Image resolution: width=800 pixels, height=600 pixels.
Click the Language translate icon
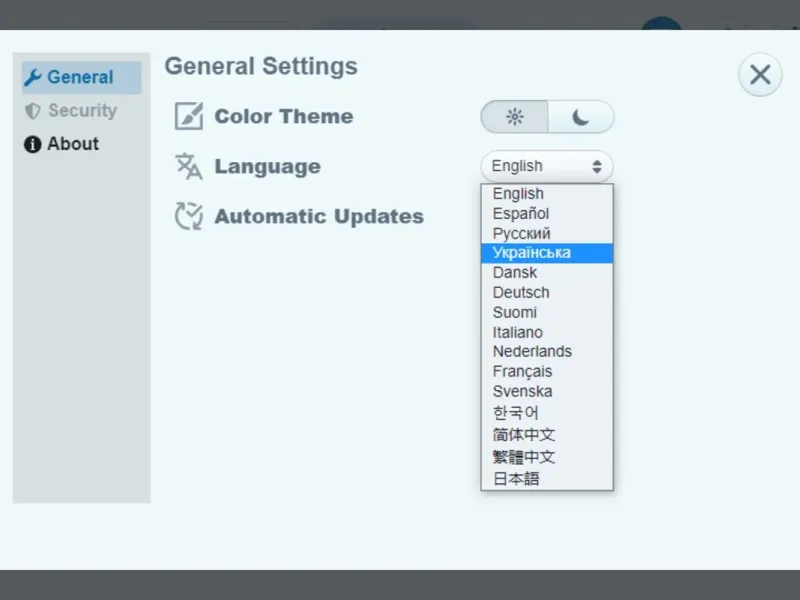[x=189, y=166]
